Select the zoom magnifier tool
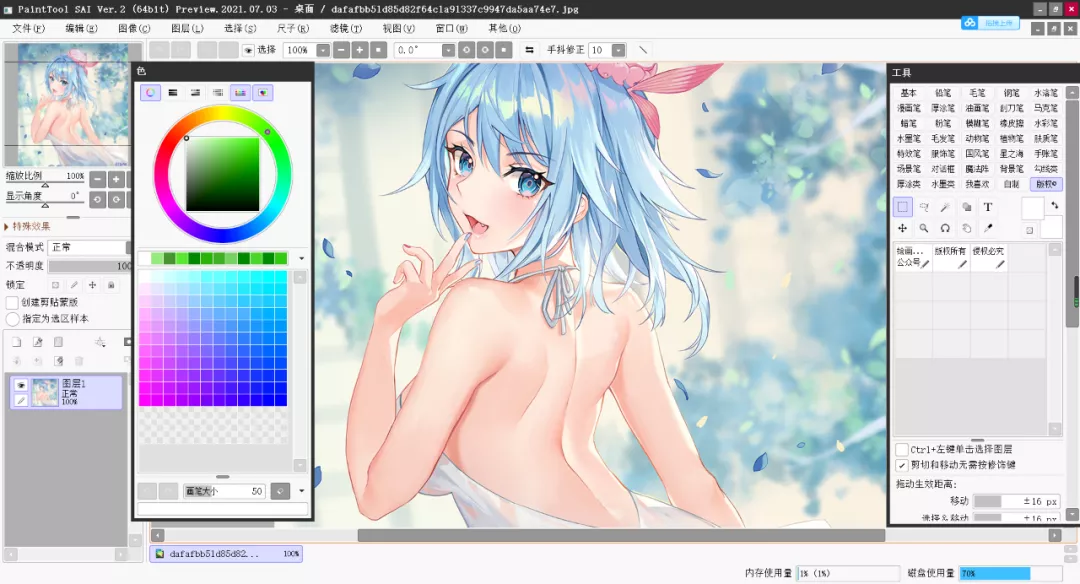 [x=924, y=229]
